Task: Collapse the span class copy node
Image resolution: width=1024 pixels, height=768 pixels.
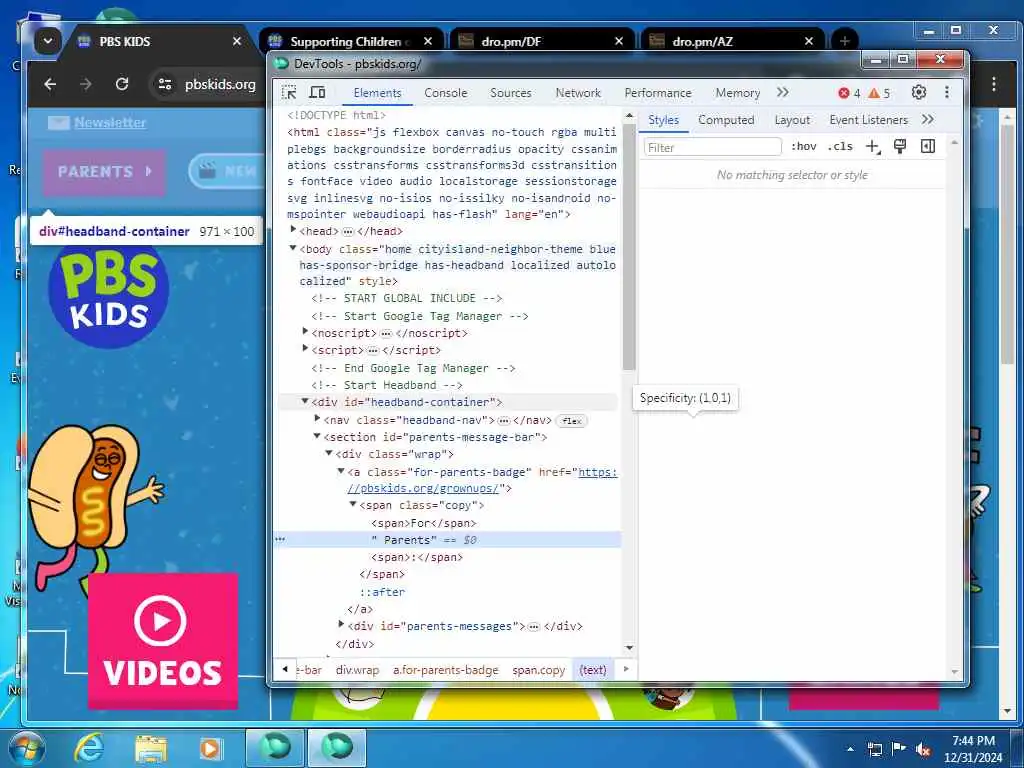Action: pyautogui.click(x=353, y=504)
